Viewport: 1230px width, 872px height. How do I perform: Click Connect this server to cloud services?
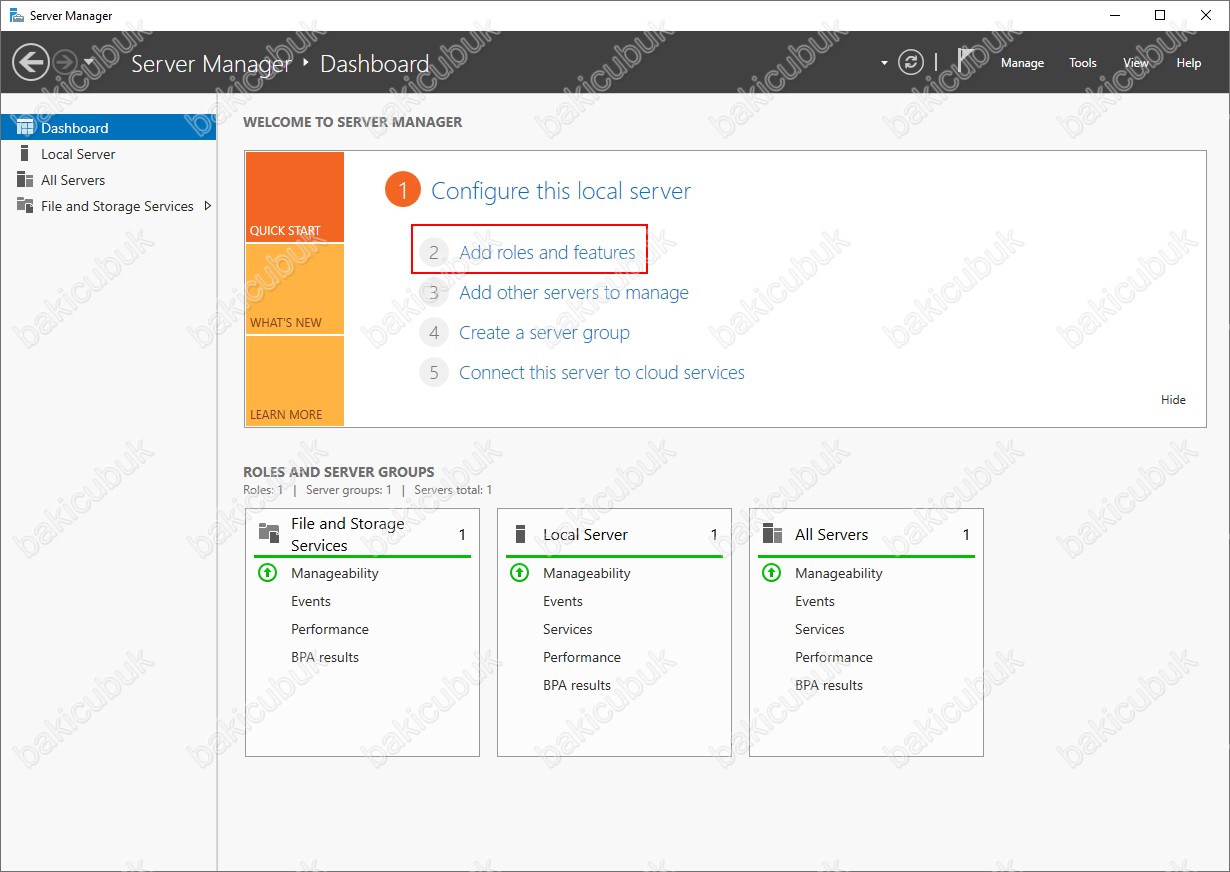[602, 372]
